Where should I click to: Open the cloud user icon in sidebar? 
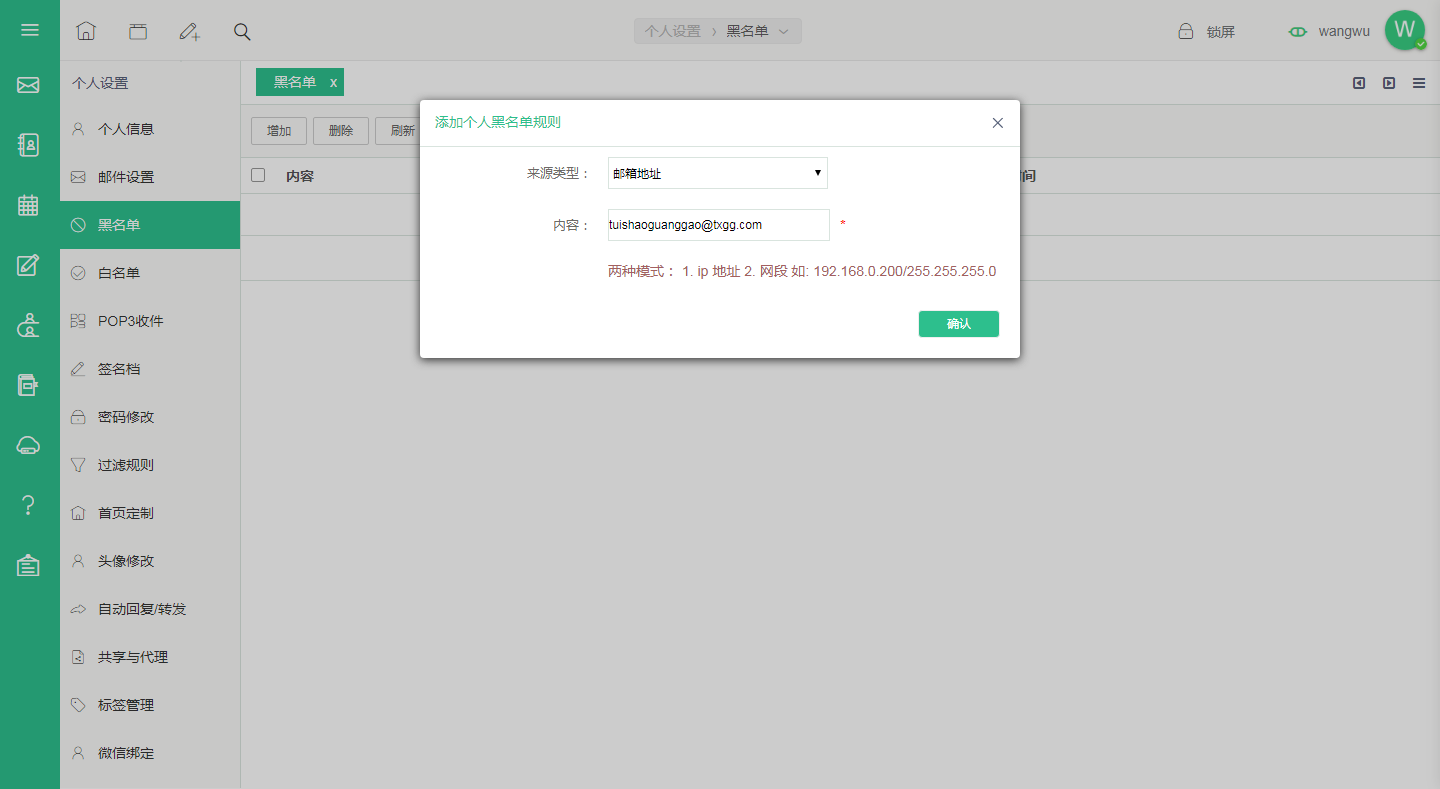point(29,325)
